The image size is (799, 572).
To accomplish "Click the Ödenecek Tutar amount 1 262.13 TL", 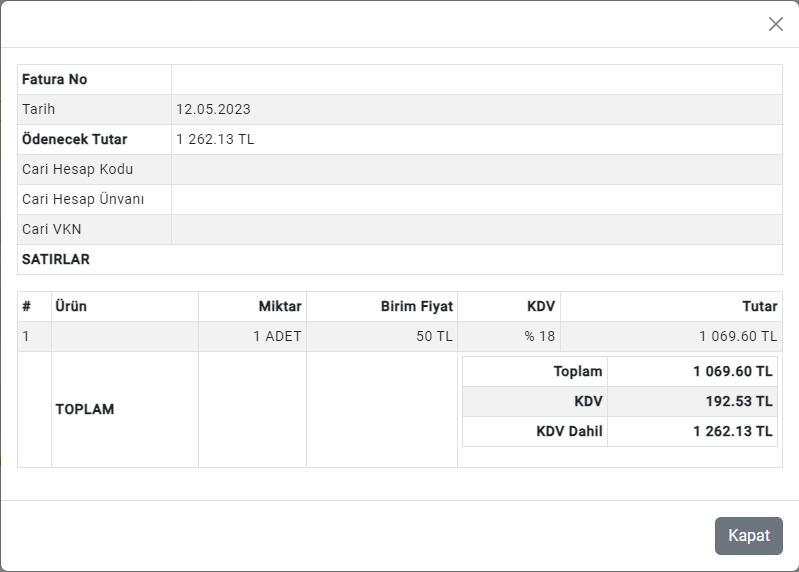I will 215,140.
